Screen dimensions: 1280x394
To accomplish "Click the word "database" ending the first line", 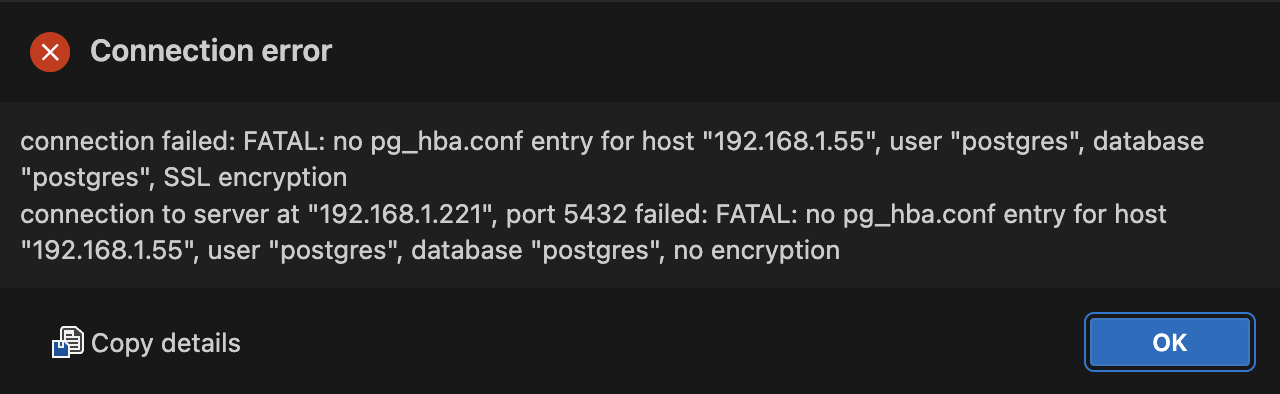I will 1148,142.
